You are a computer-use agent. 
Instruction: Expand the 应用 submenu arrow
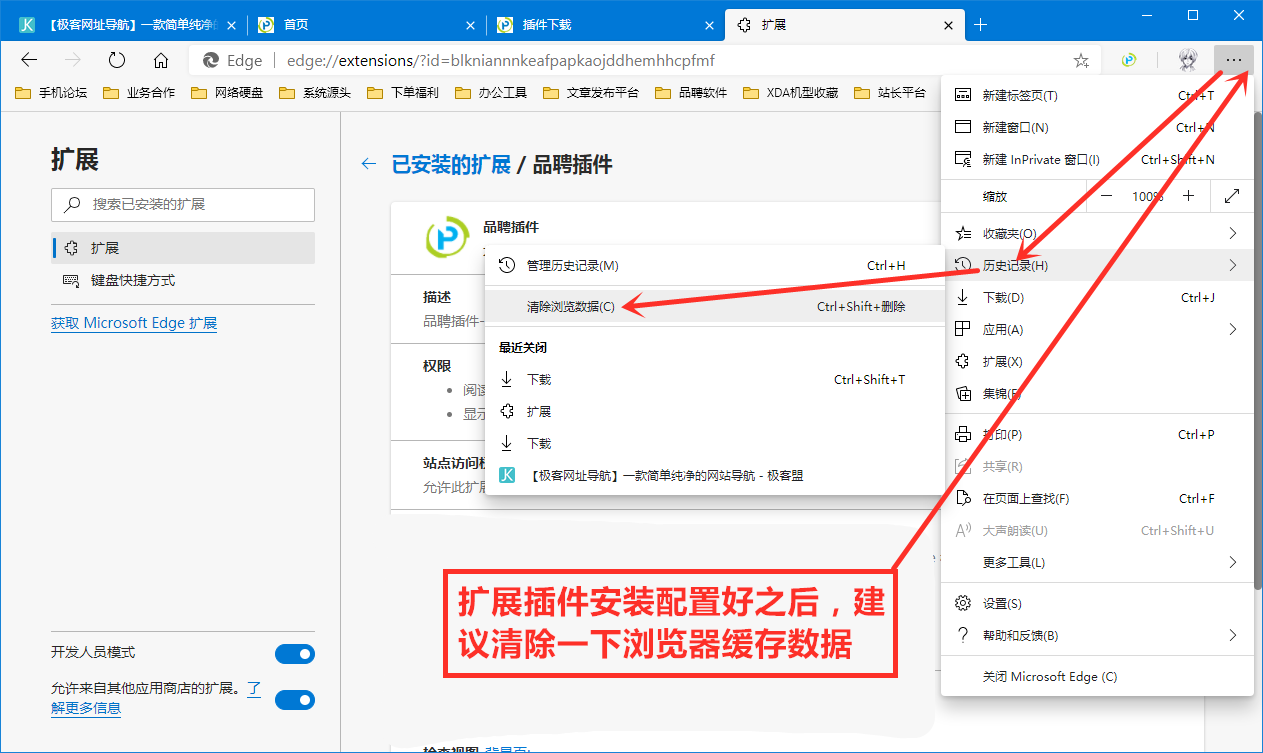tap(1232, 328)
